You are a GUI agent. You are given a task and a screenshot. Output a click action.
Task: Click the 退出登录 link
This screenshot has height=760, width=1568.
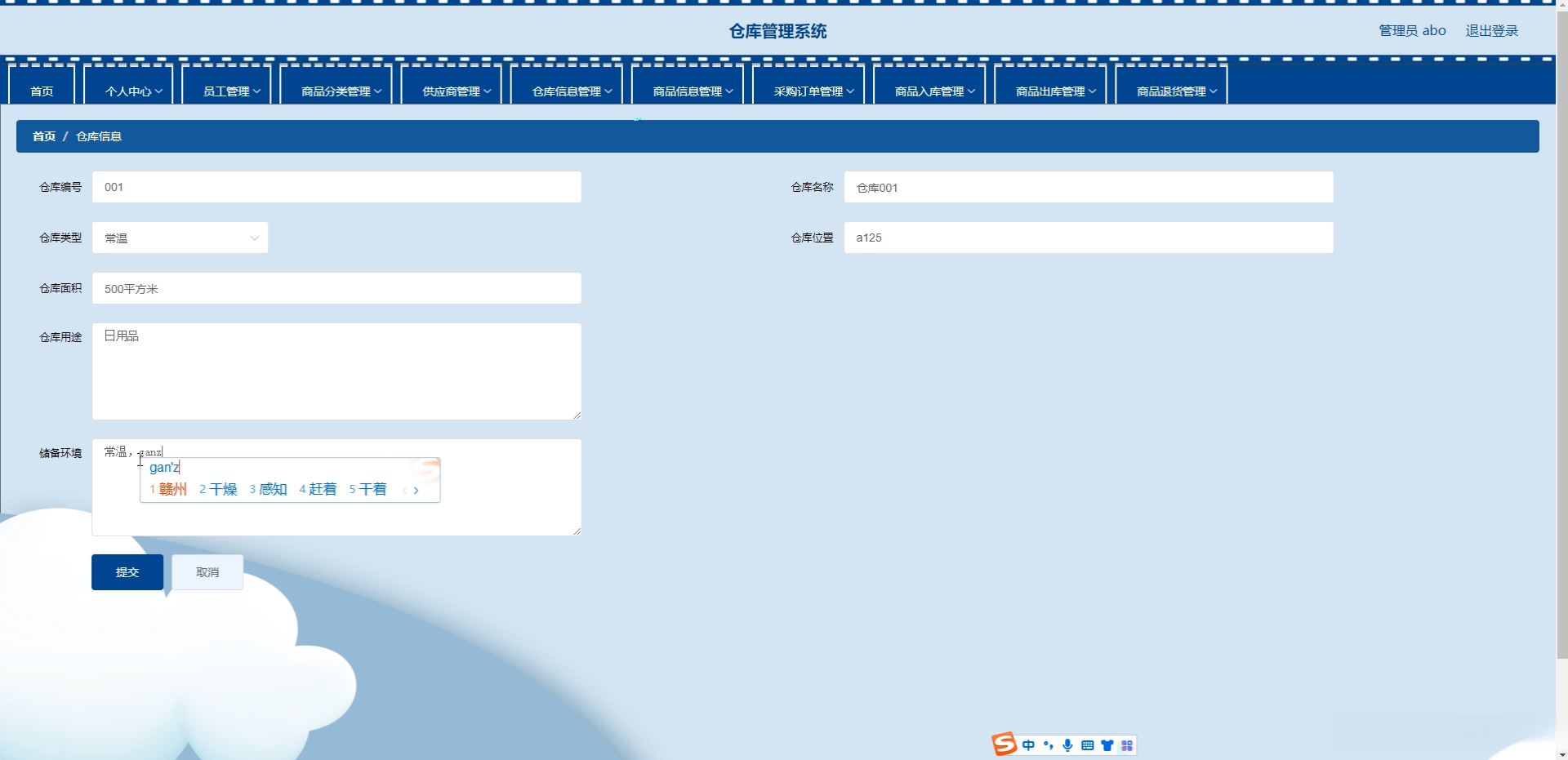[x=1491, y=31]
